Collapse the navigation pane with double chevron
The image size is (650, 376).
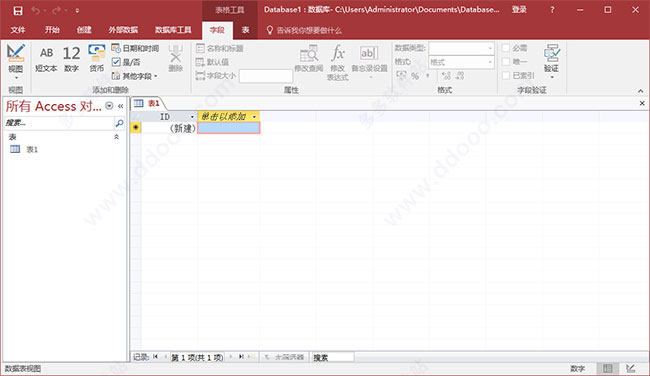pyautogui.click(x=121, y=106)
